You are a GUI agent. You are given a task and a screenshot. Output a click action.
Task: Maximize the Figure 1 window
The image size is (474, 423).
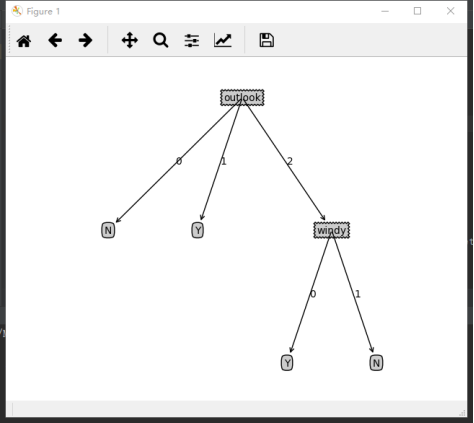[x=417, y=11]
